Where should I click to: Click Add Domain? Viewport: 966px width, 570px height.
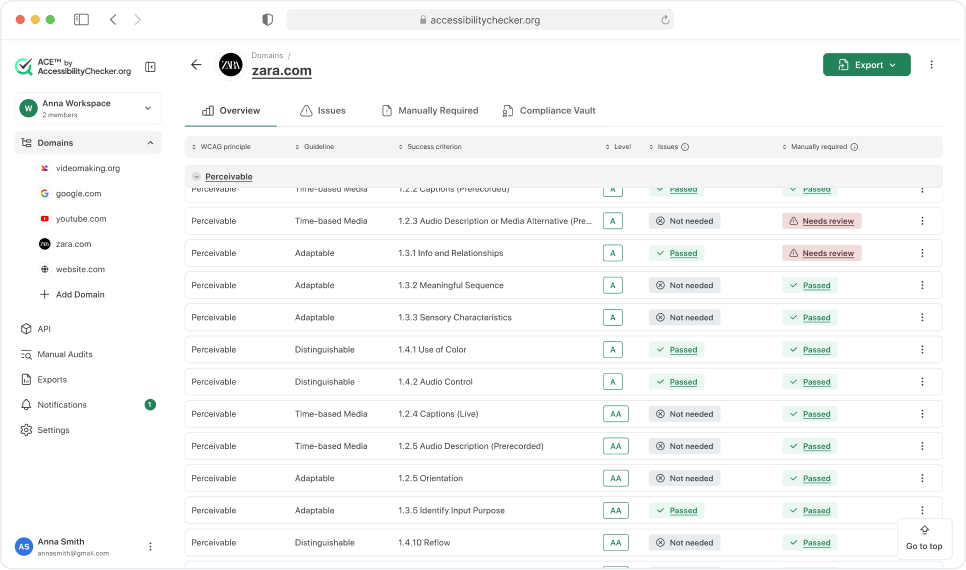click(x=72, y=295)
